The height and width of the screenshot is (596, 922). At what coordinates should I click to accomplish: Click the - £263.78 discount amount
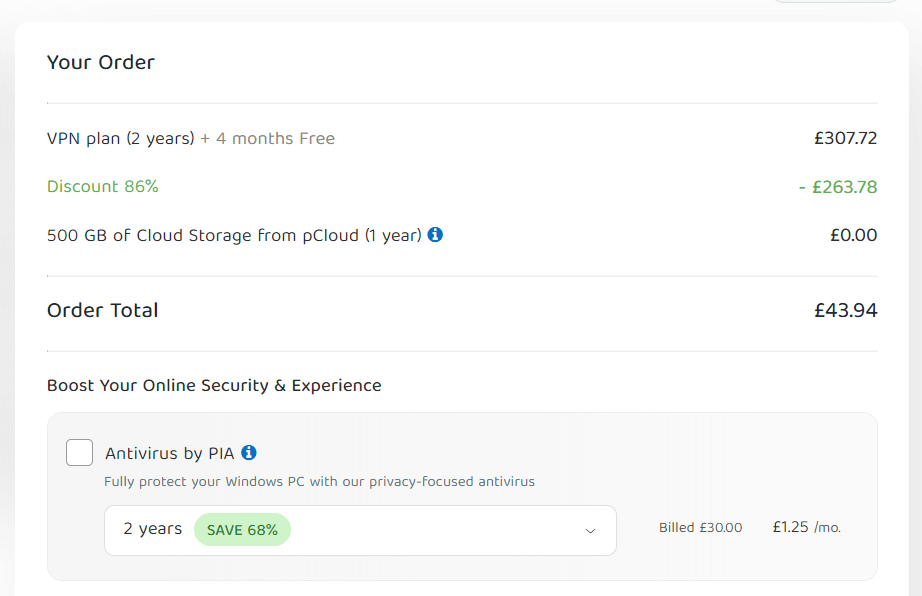tap(838, 187)
